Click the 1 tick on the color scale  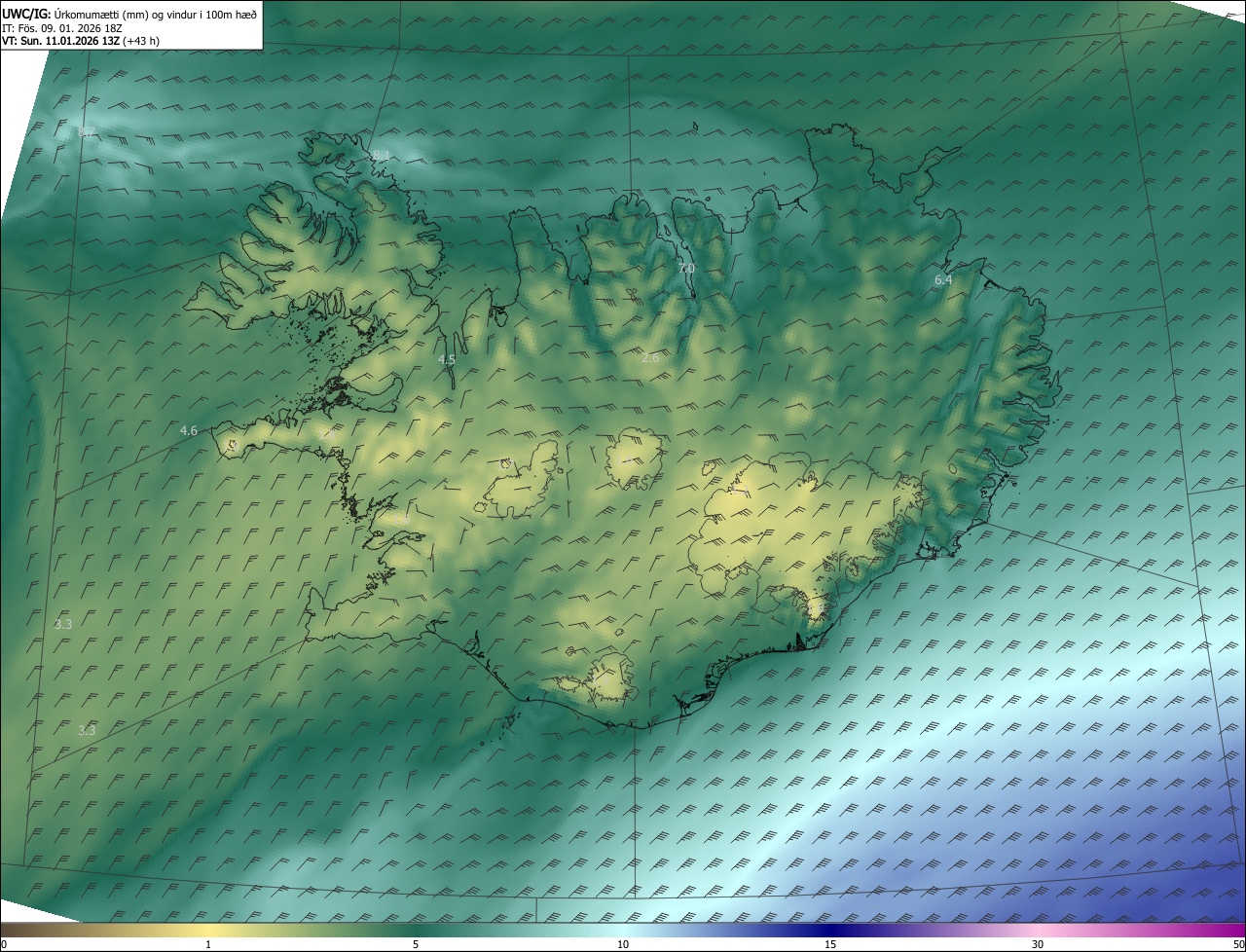(208, 944)
